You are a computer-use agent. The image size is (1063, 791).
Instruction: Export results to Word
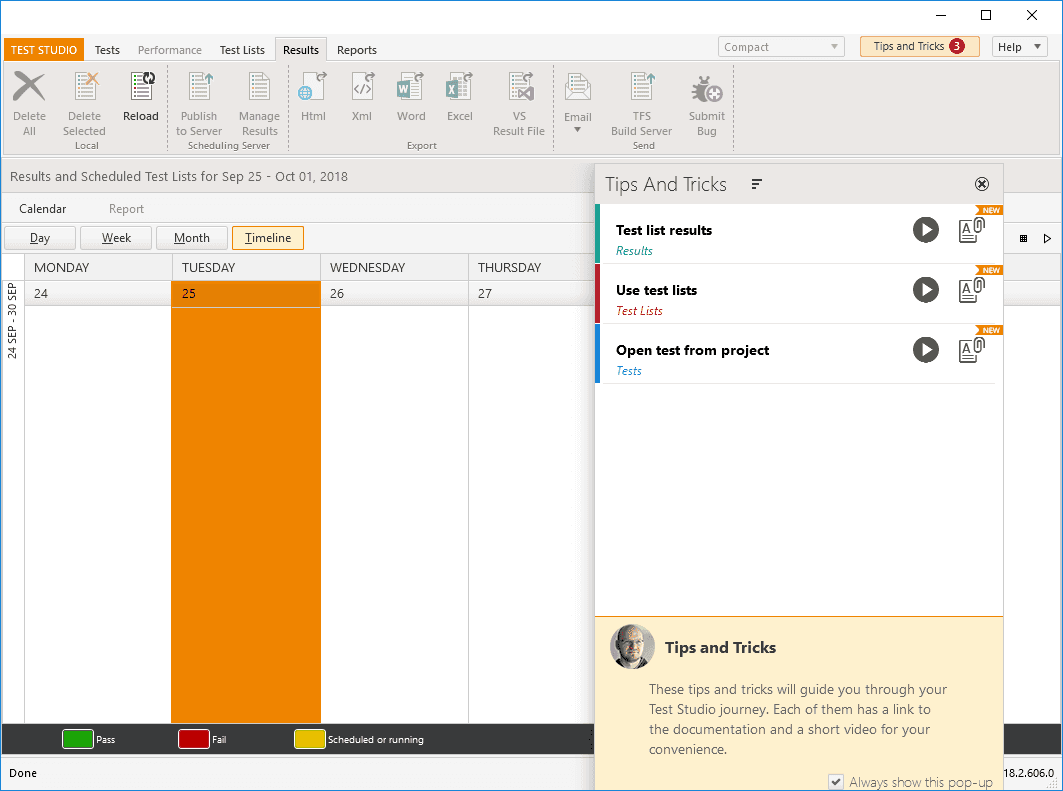tap(410, 87)
